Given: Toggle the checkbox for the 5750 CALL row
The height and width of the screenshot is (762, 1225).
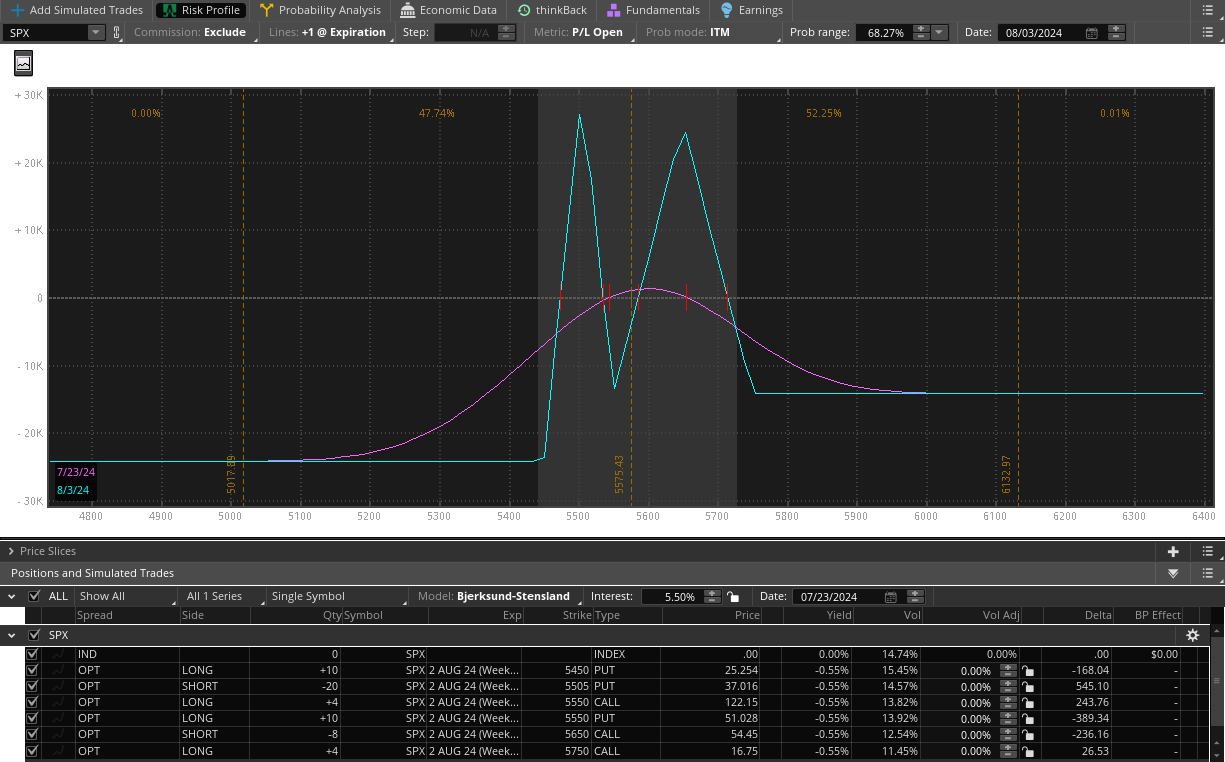Looking at the screenshot, I should pos(33,751).
